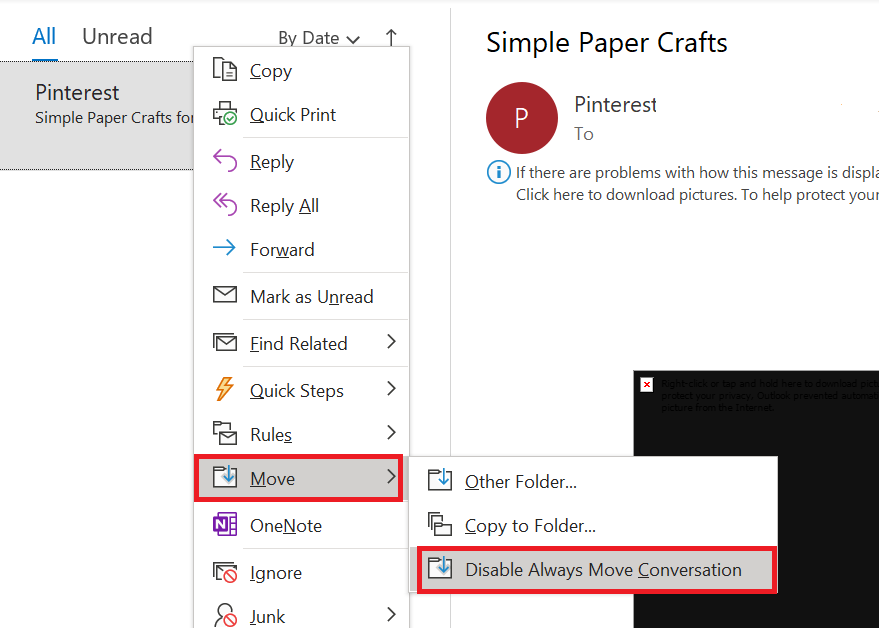Click the Find Related envelope icon

tap(225, 341)
